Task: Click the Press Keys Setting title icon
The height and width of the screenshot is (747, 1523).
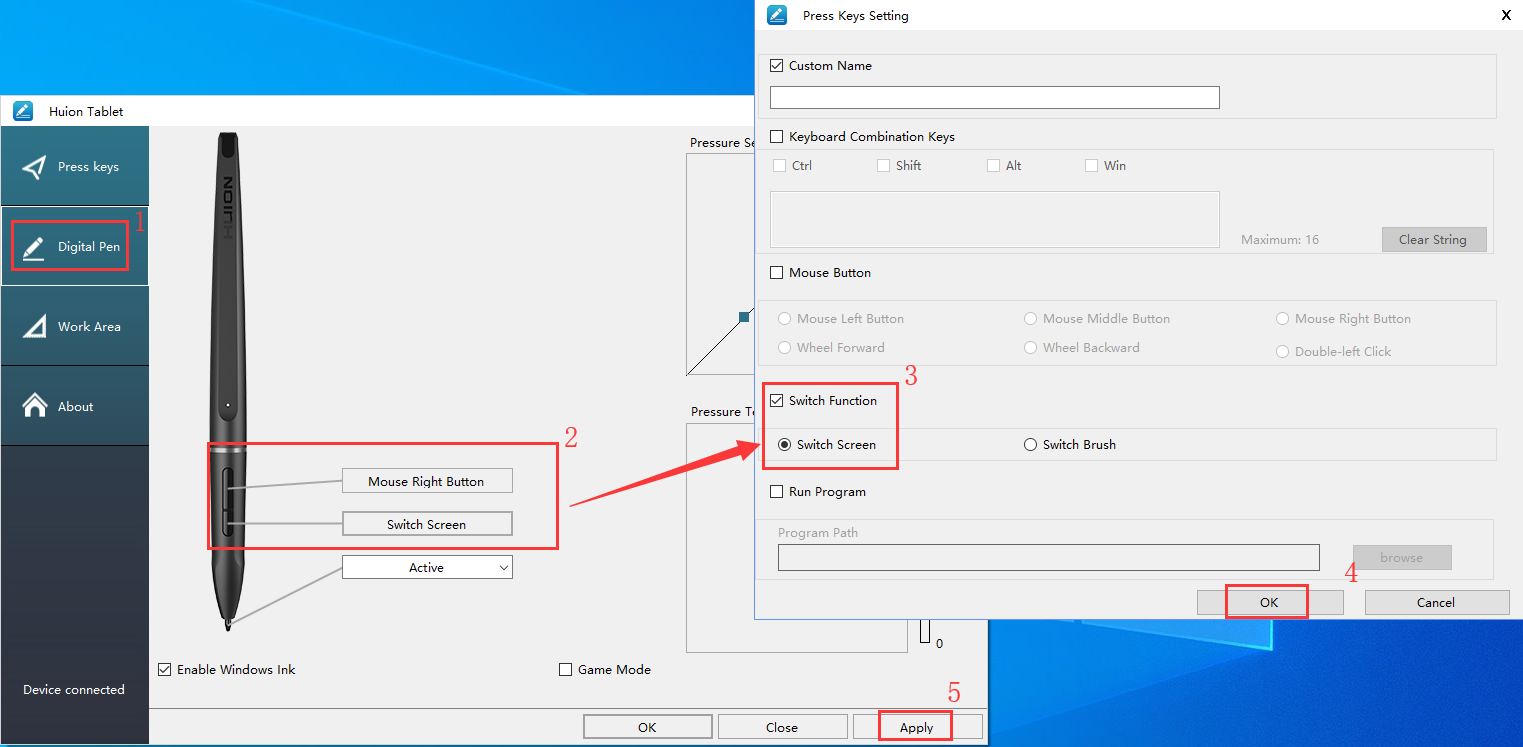Action: point(777,15)
